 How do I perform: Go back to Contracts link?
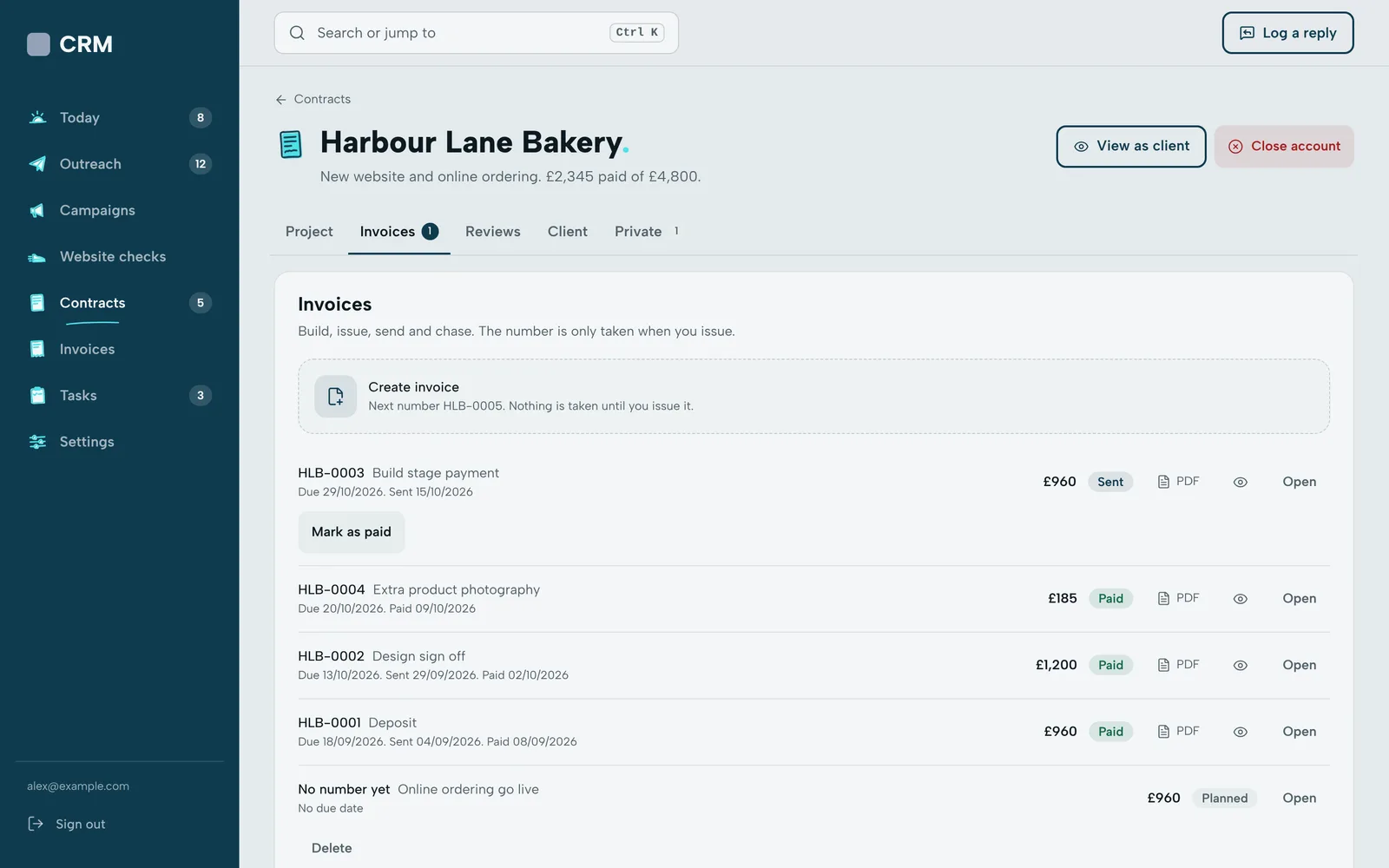point(313,99)
